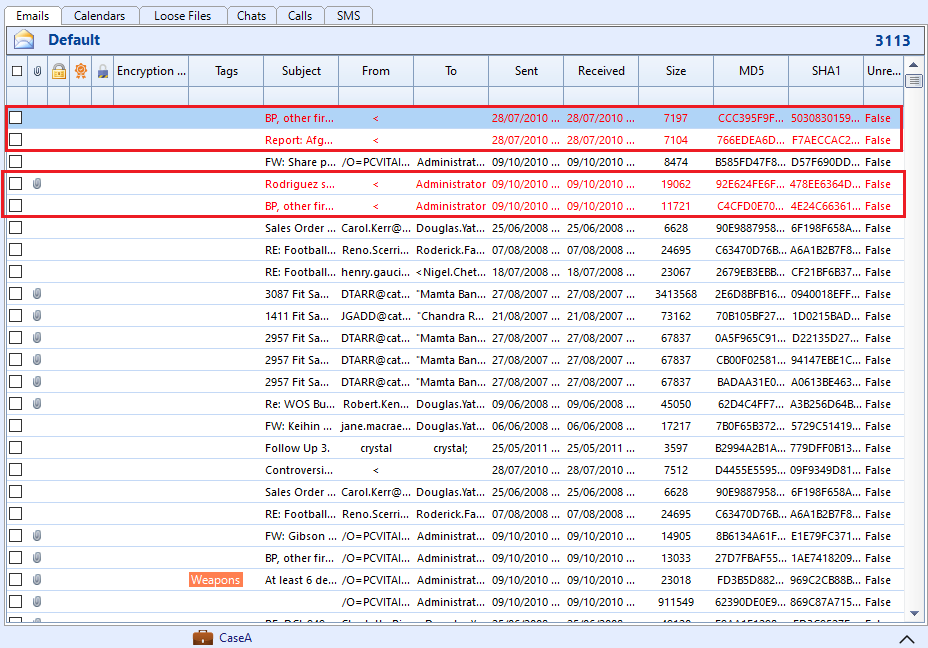The height and width of the screenshot is (648, 928).
Task: Click paperclip on the 3087 Fit Sa email
Action: click(x=37, y=294)
